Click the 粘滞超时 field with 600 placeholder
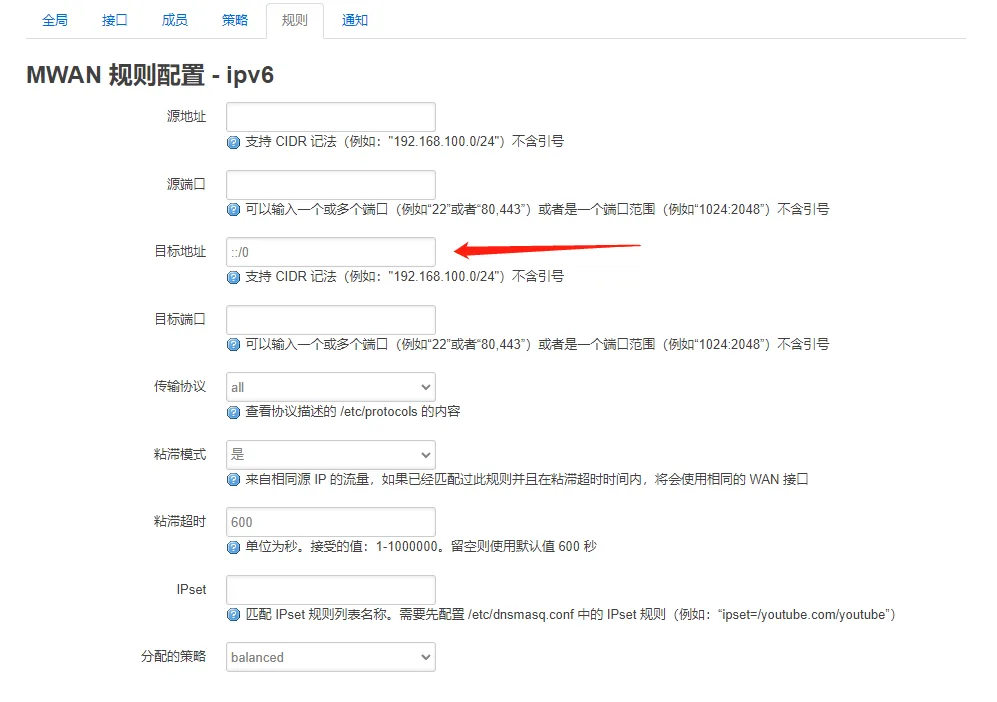This screenshot has width=997, height=702. point(331,521)
